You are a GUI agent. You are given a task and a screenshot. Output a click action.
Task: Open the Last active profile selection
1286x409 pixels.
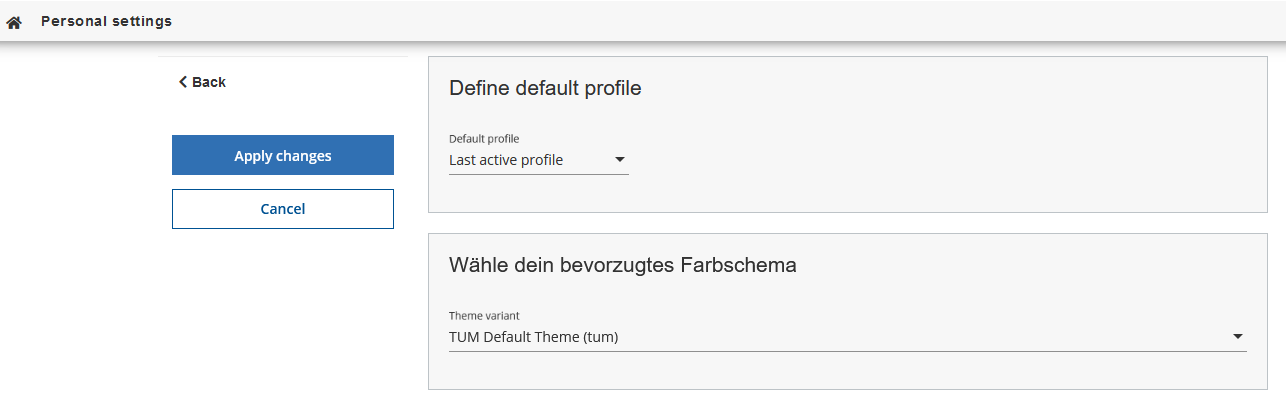[x=506, y=160]
